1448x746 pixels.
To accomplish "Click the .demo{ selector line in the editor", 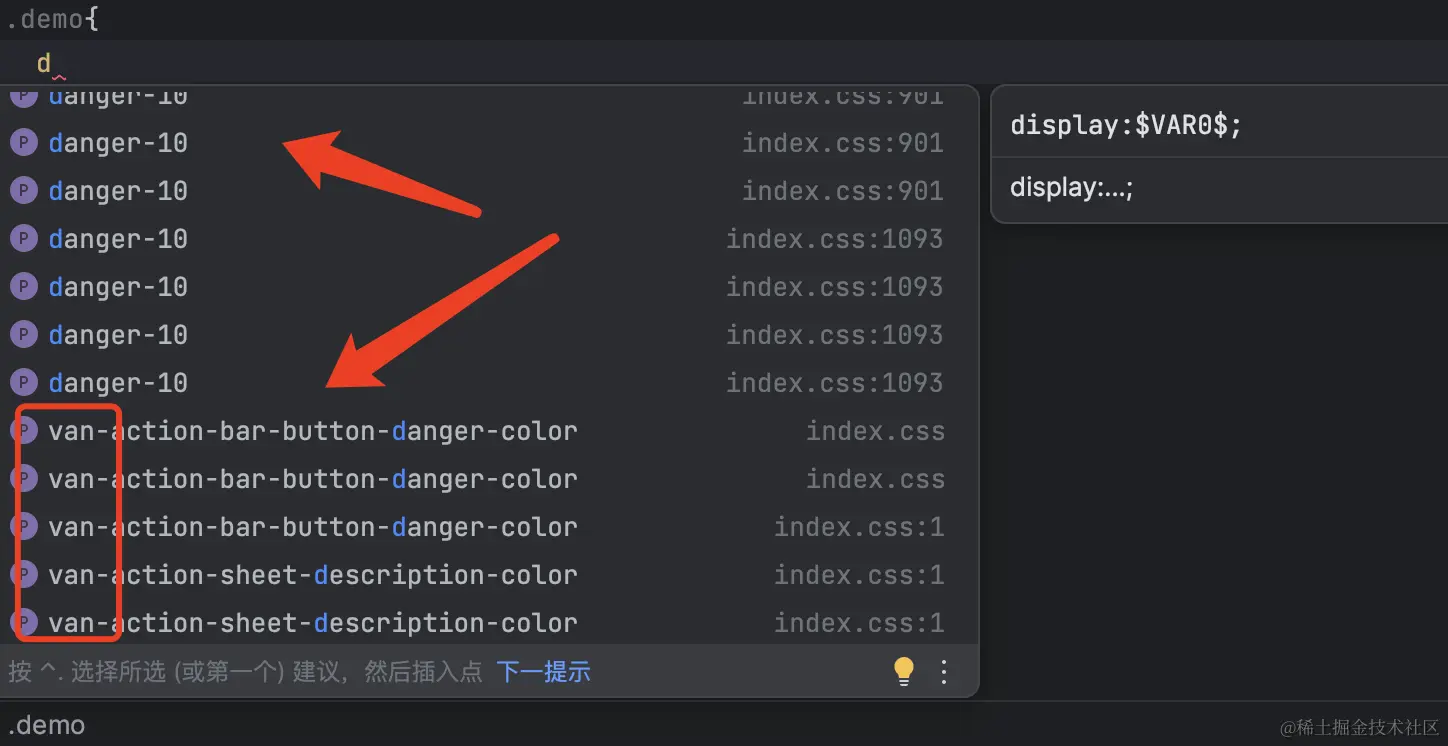I will point(52,18).
